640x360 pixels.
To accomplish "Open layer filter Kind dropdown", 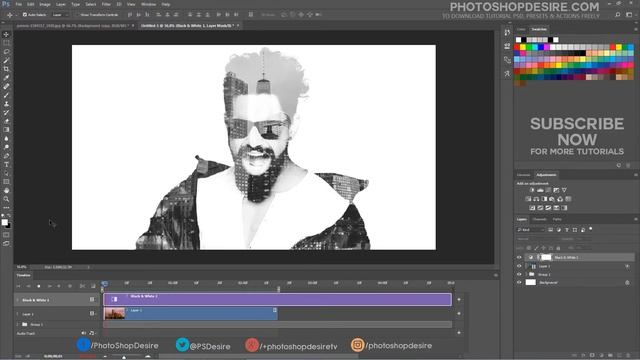I will pyautogui.click(x=531, y=230).
